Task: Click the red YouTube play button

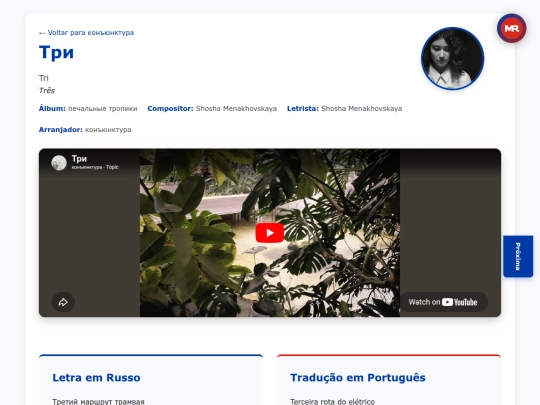Action: [270, 233]
